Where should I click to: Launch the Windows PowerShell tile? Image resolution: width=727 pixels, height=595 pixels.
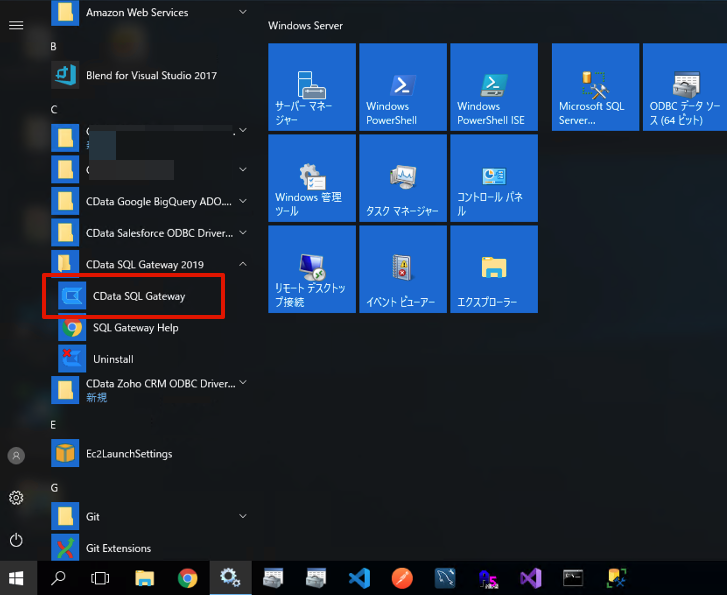(x=403, y=87)
